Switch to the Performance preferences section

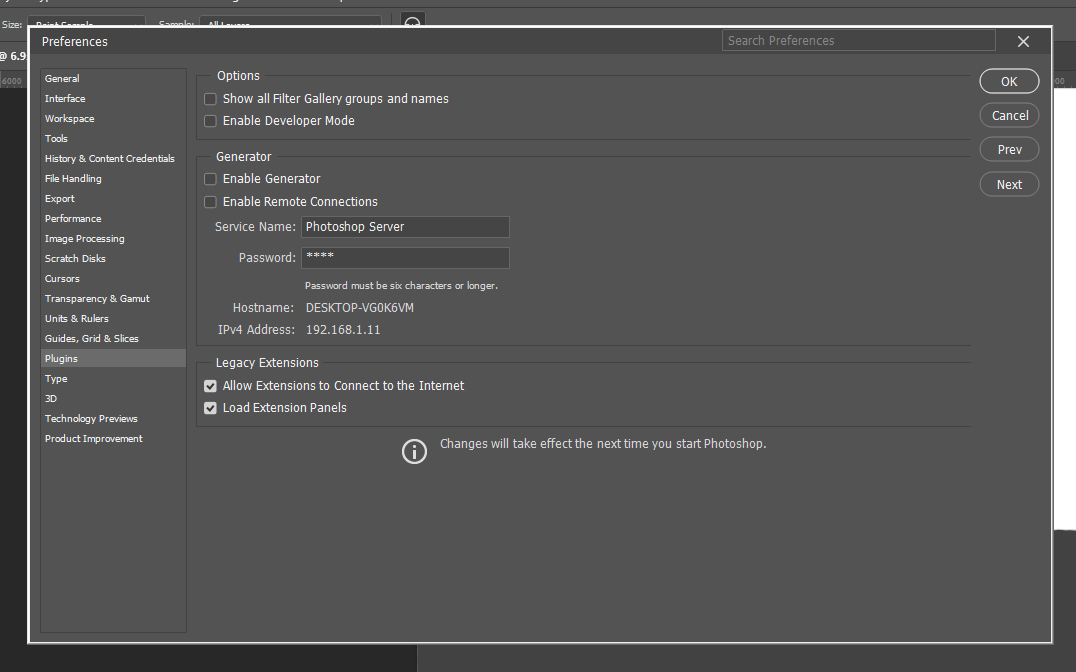[x=73, y=218]
